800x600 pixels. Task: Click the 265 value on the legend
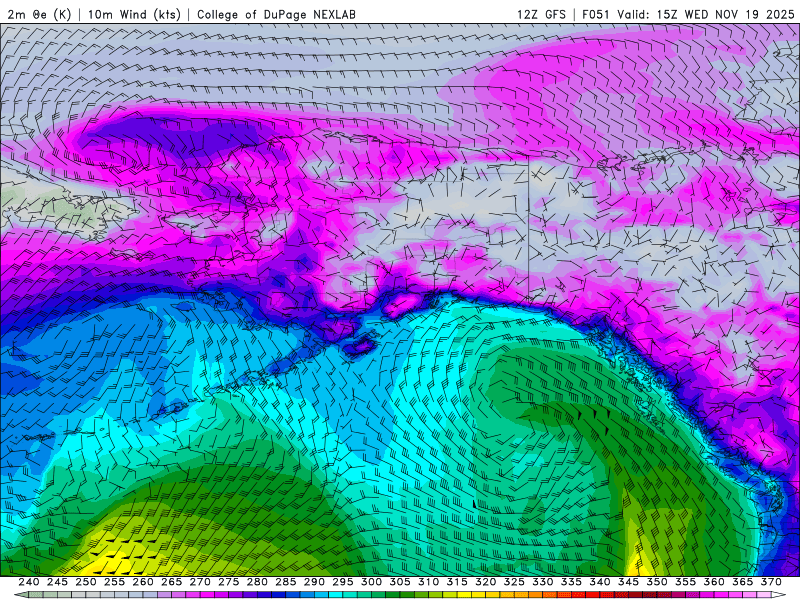click(x=171, y=582)
